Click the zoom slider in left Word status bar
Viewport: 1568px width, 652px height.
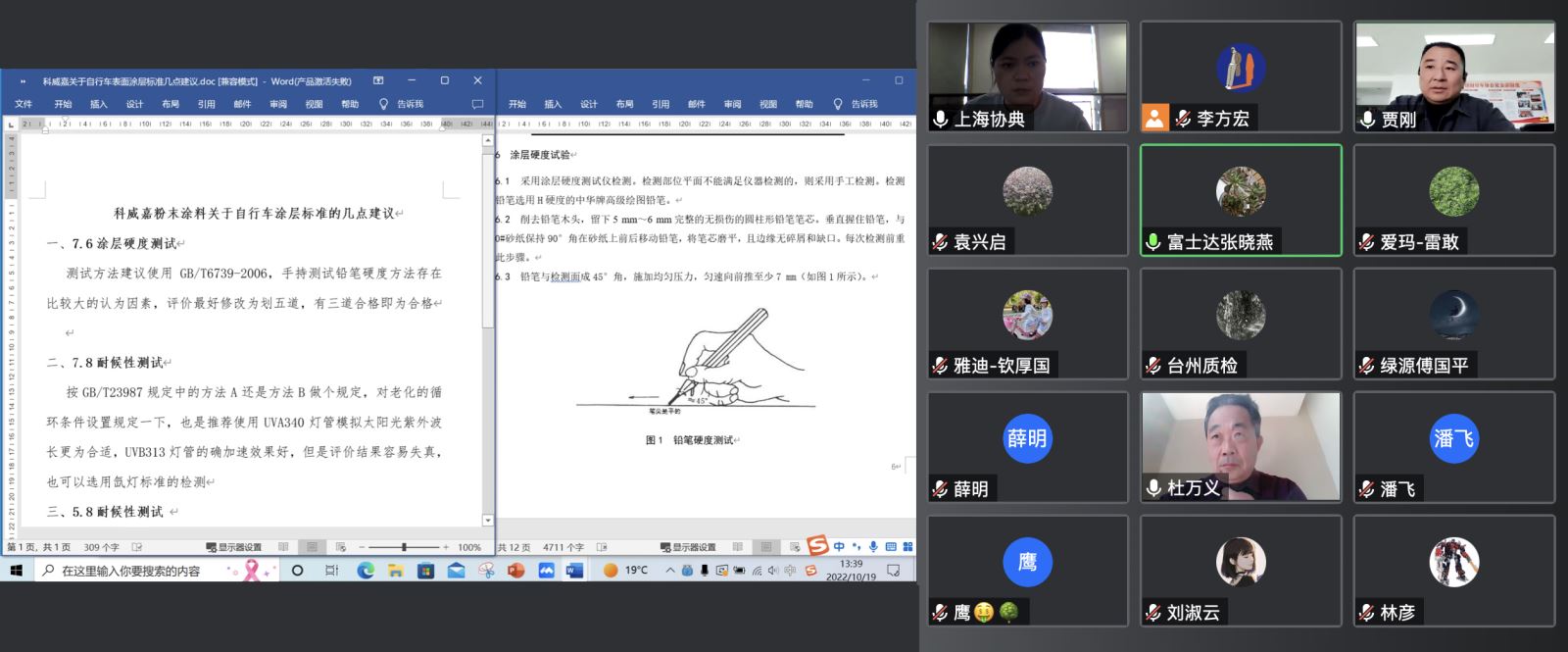[404, 547]
